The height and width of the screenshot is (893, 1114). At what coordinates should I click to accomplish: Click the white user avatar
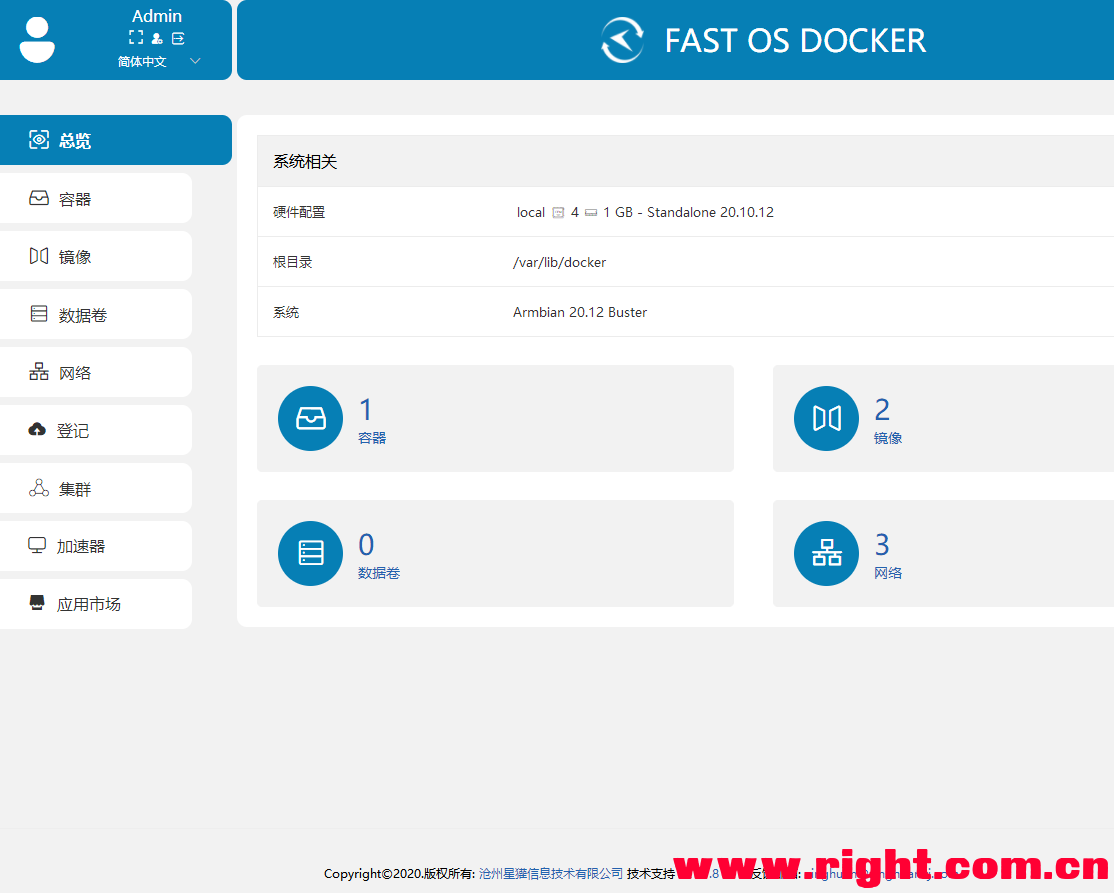[37, 40]
